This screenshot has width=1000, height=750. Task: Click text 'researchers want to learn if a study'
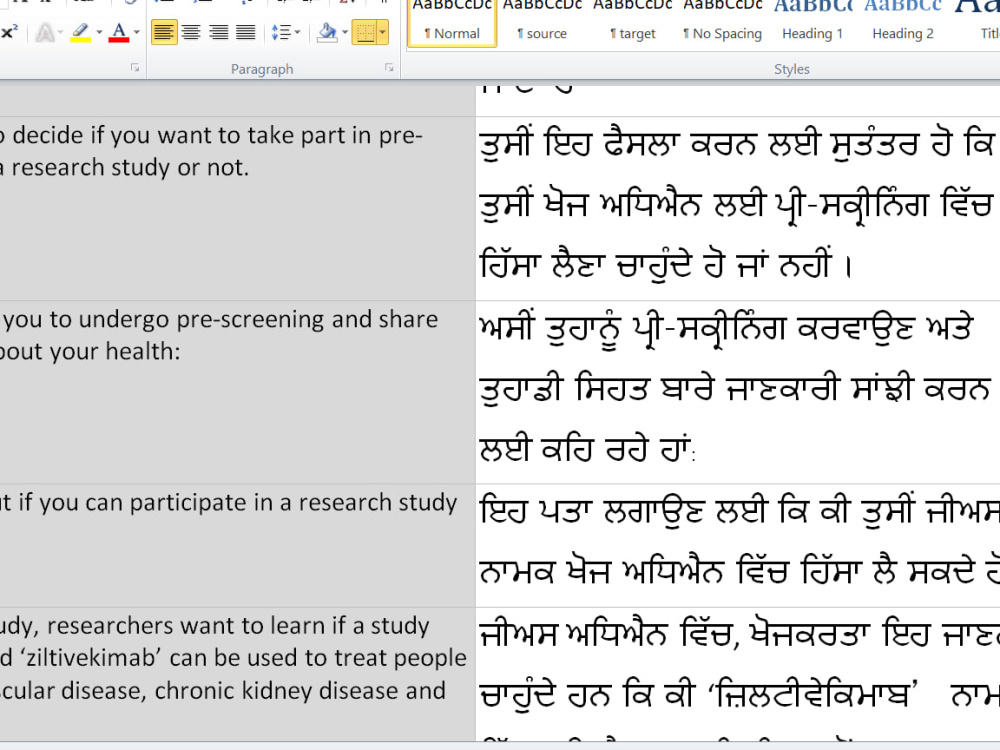point(238,626)
